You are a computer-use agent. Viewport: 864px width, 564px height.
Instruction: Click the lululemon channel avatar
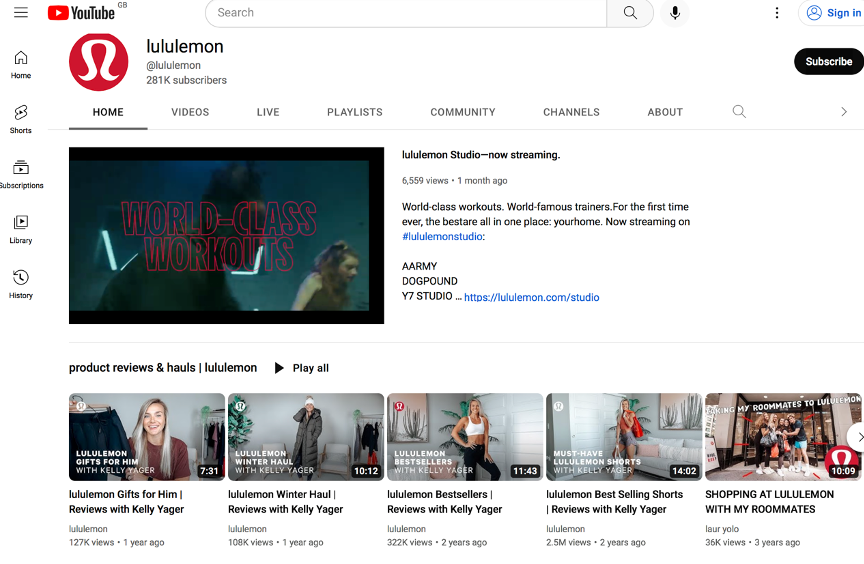point(99,62)
